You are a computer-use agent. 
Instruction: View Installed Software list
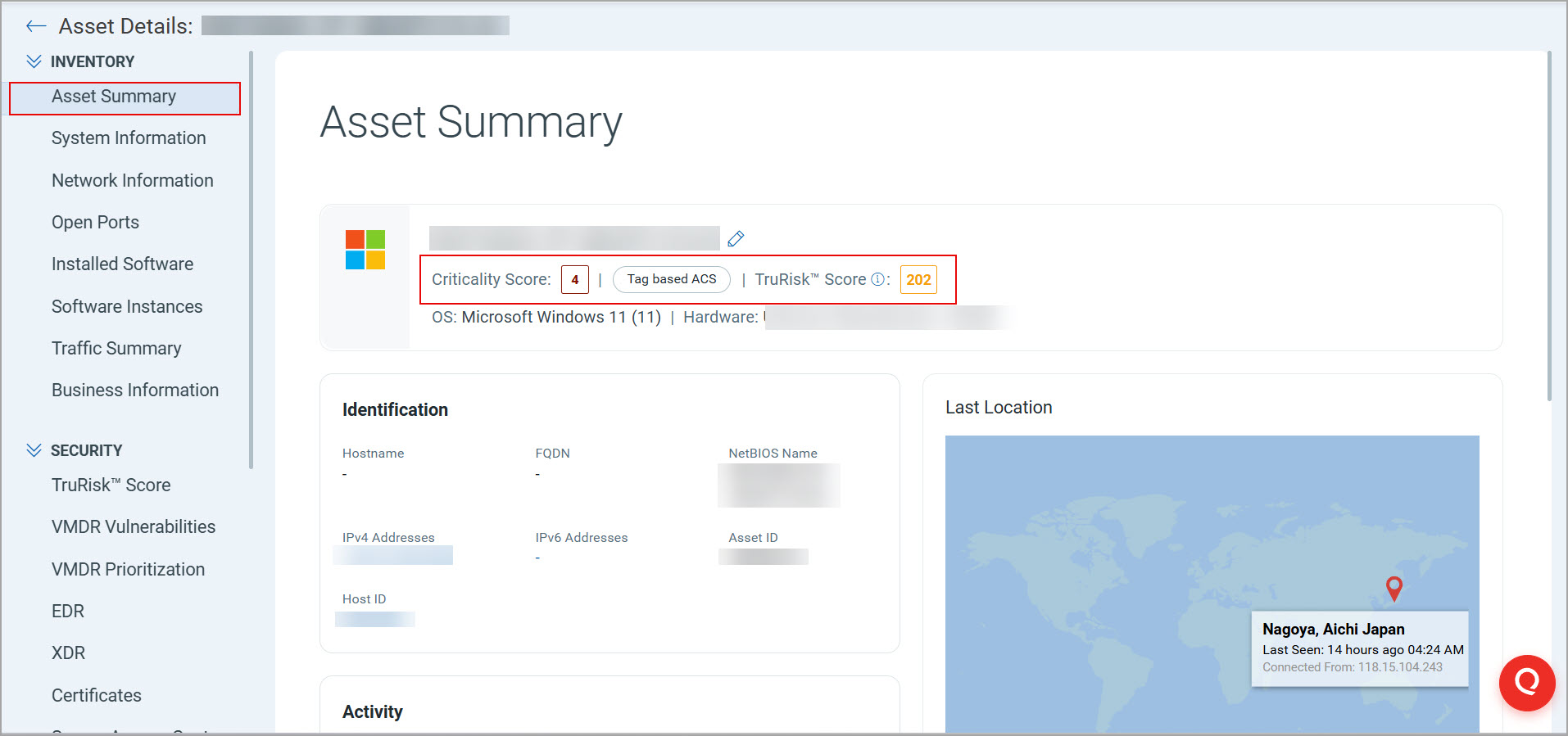click(122, 264)
